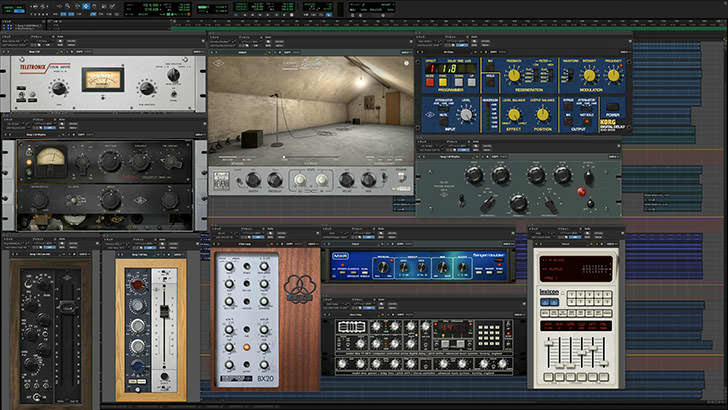
Task: Click the Korg Effect level balance knob
Action: pyautogui.click(x=514, y=114)
